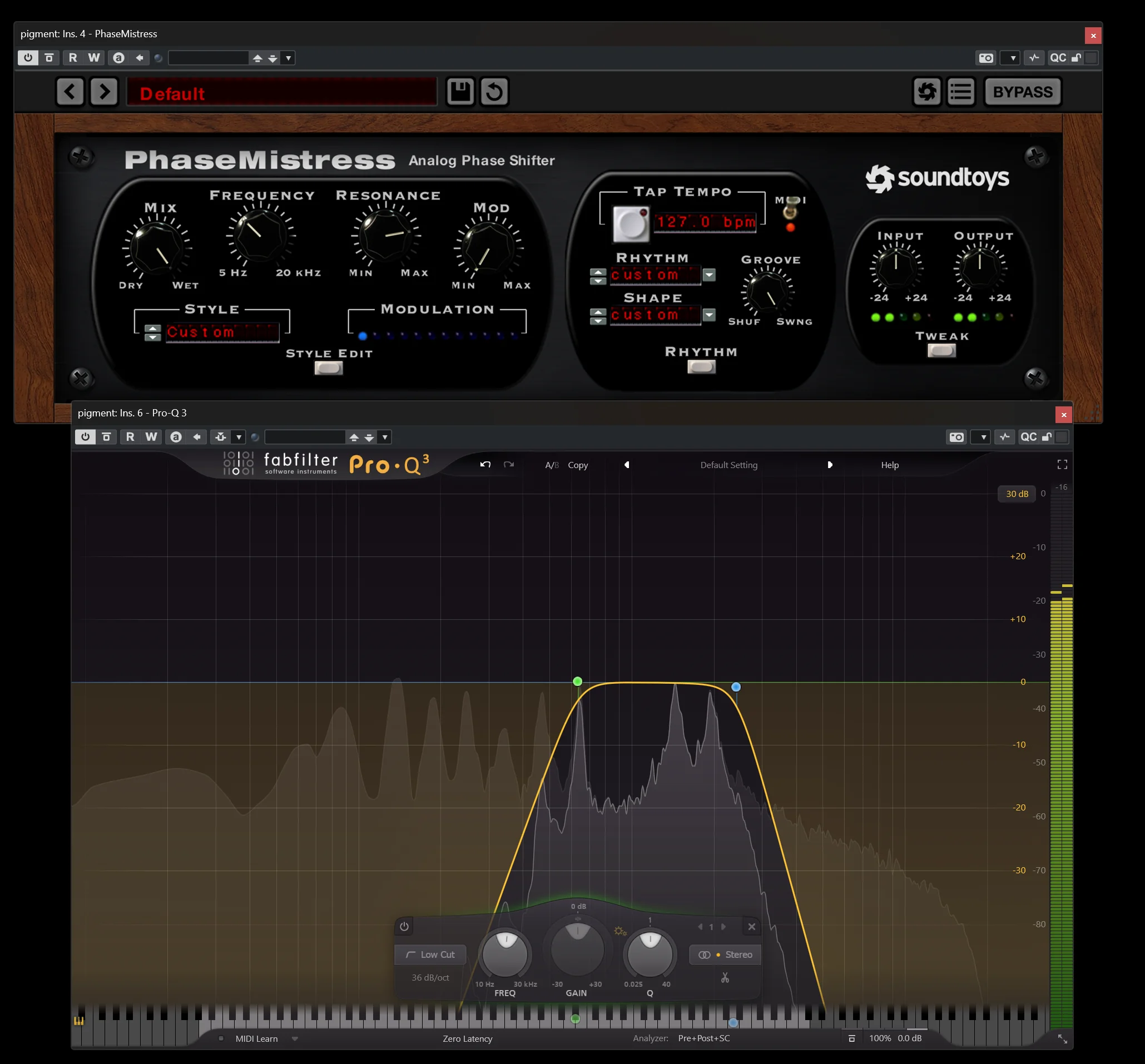Viewport: 1145px width, 1064px height.
Task: Tap the Tap Tempo button
Action: 631,224
